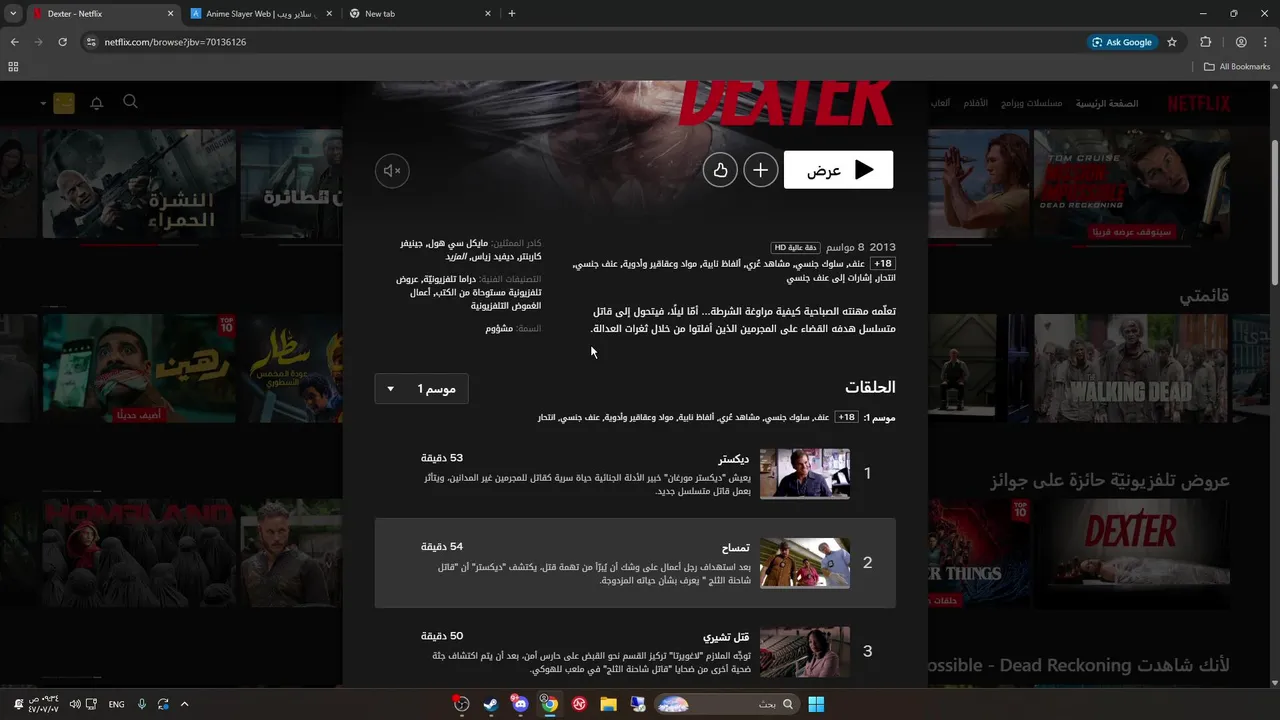Close the Dexter - Netflix tab

(x=170, y=14)
